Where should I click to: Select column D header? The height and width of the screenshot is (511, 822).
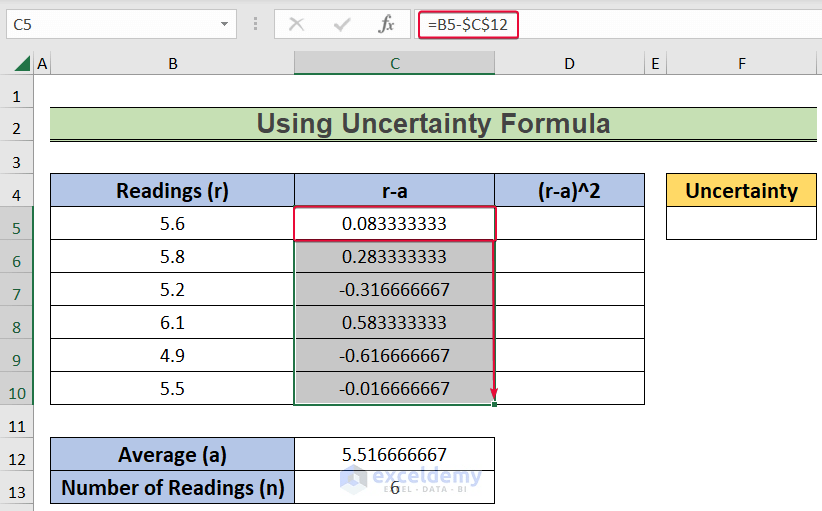[x=569, y=63]
